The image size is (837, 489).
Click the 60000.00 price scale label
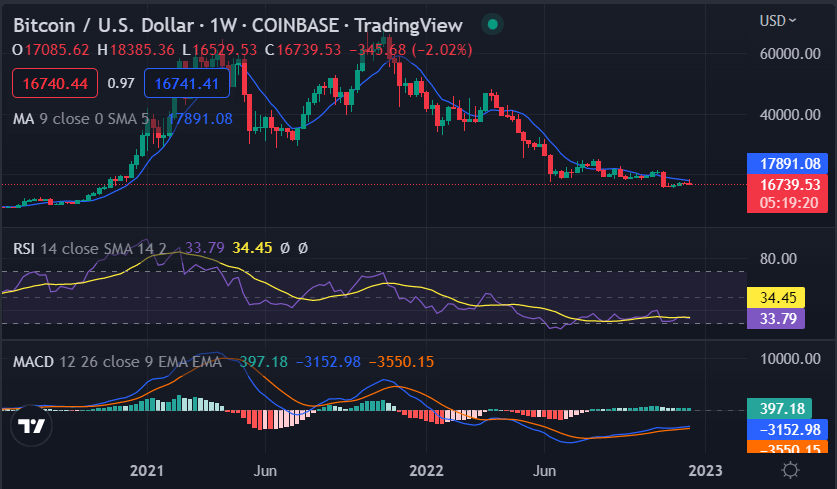pos(790,53)
